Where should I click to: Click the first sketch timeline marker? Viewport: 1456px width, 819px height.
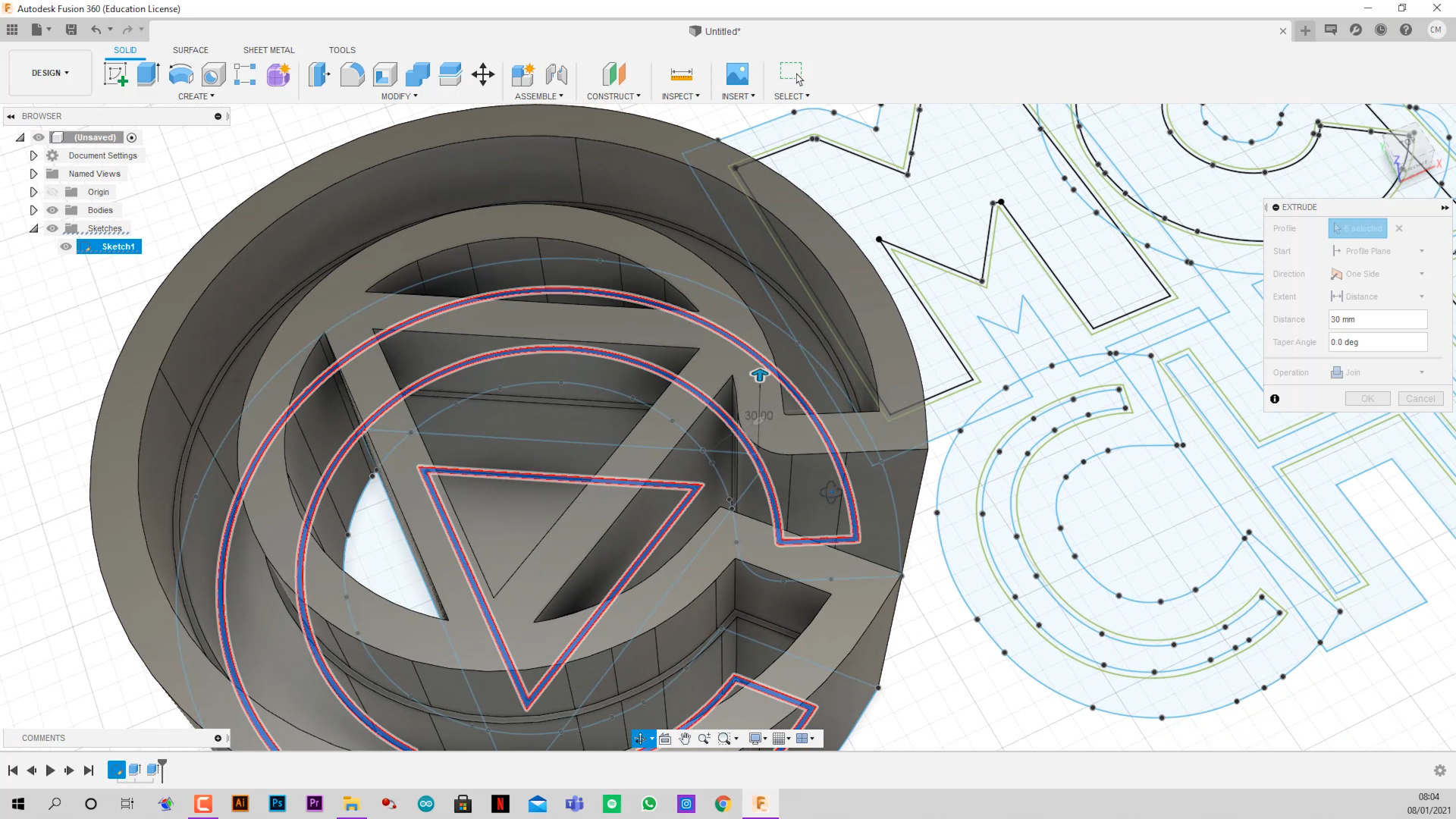tap(116, 770)
